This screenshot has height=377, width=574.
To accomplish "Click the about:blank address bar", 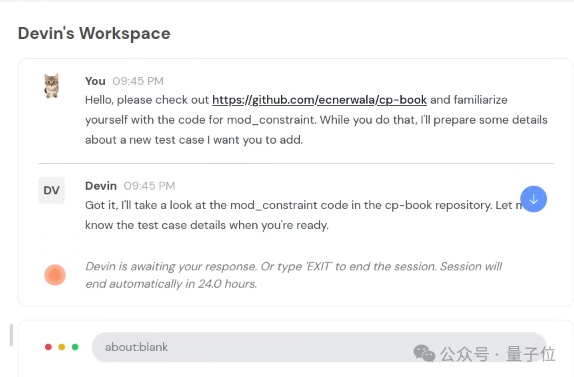I will [x=318, y=347].
